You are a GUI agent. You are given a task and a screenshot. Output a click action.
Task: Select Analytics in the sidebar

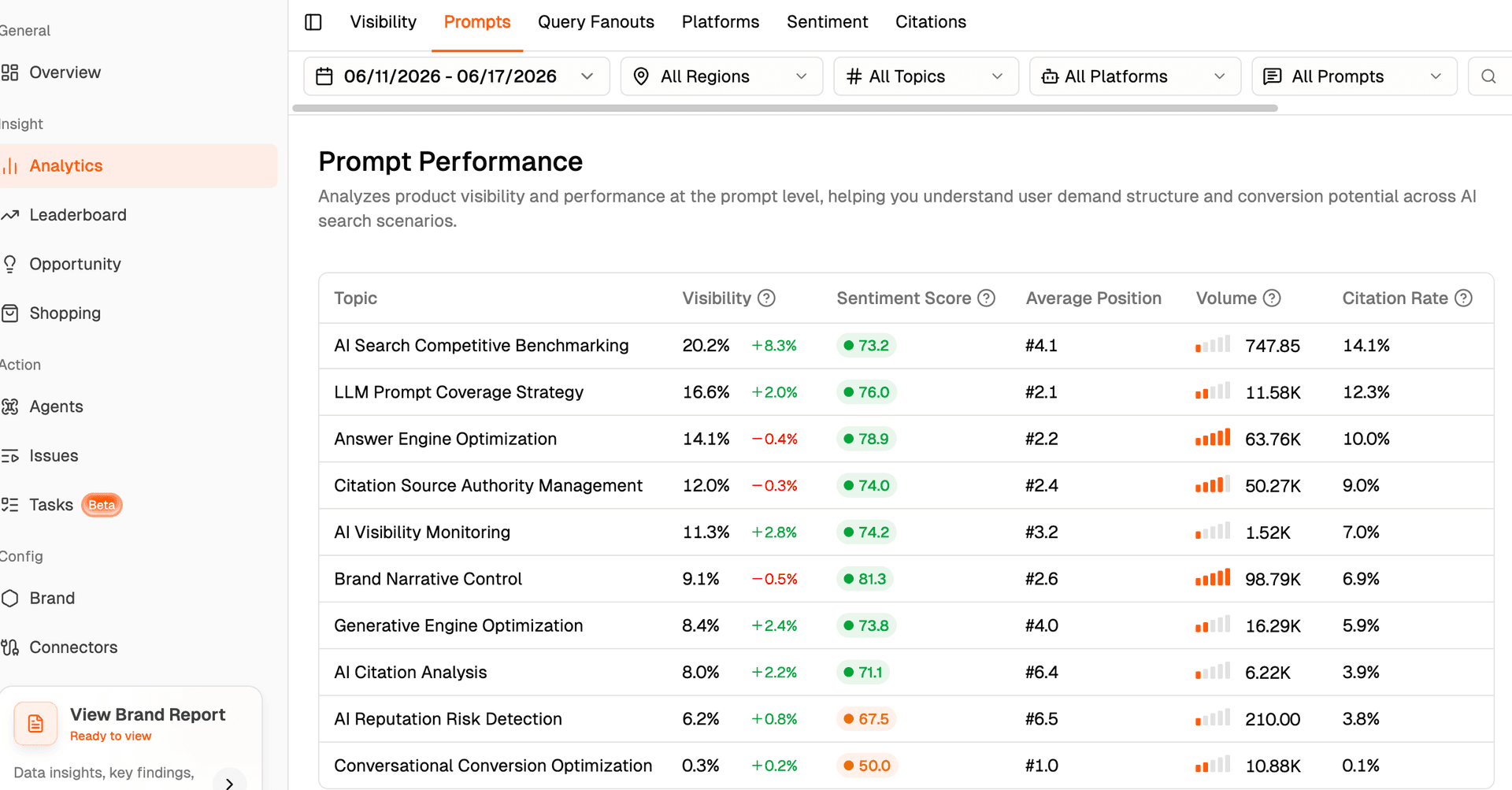point(139,166)
